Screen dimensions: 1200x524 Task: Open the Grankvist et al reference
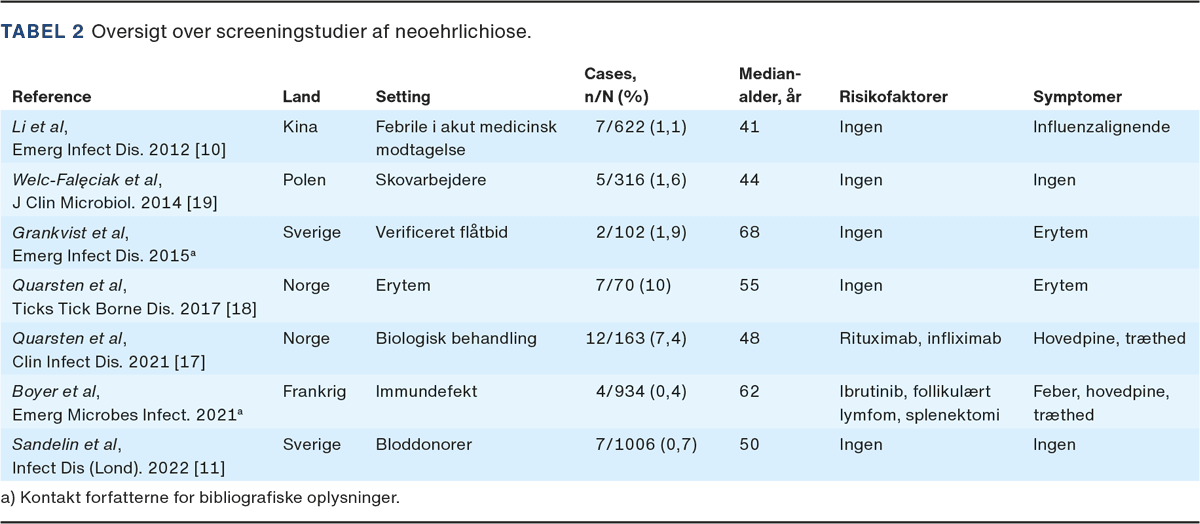[x=73, y=232]
